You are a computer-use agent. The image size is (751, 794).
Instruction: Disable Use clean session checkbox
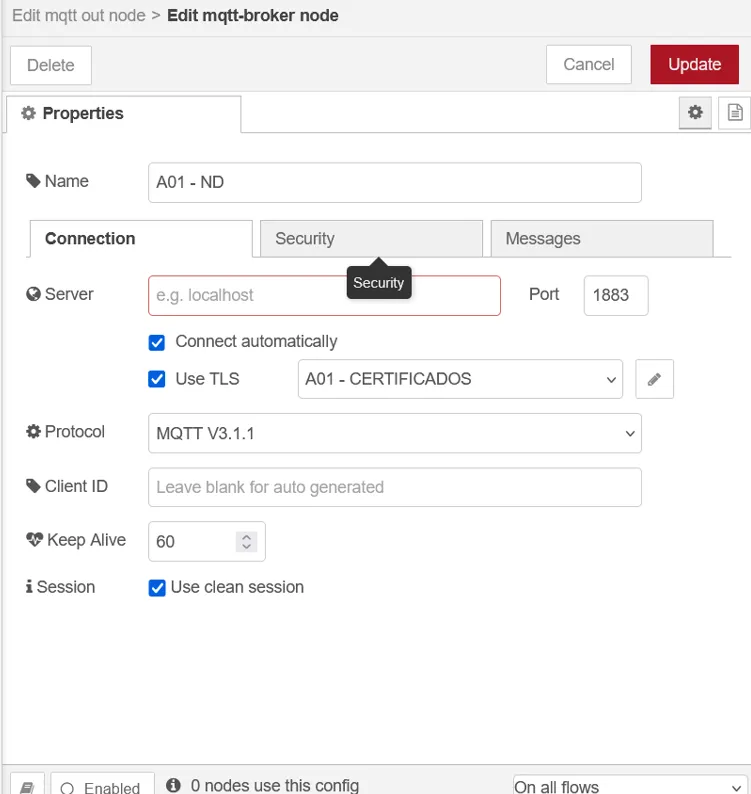click(x=157, y=588)
